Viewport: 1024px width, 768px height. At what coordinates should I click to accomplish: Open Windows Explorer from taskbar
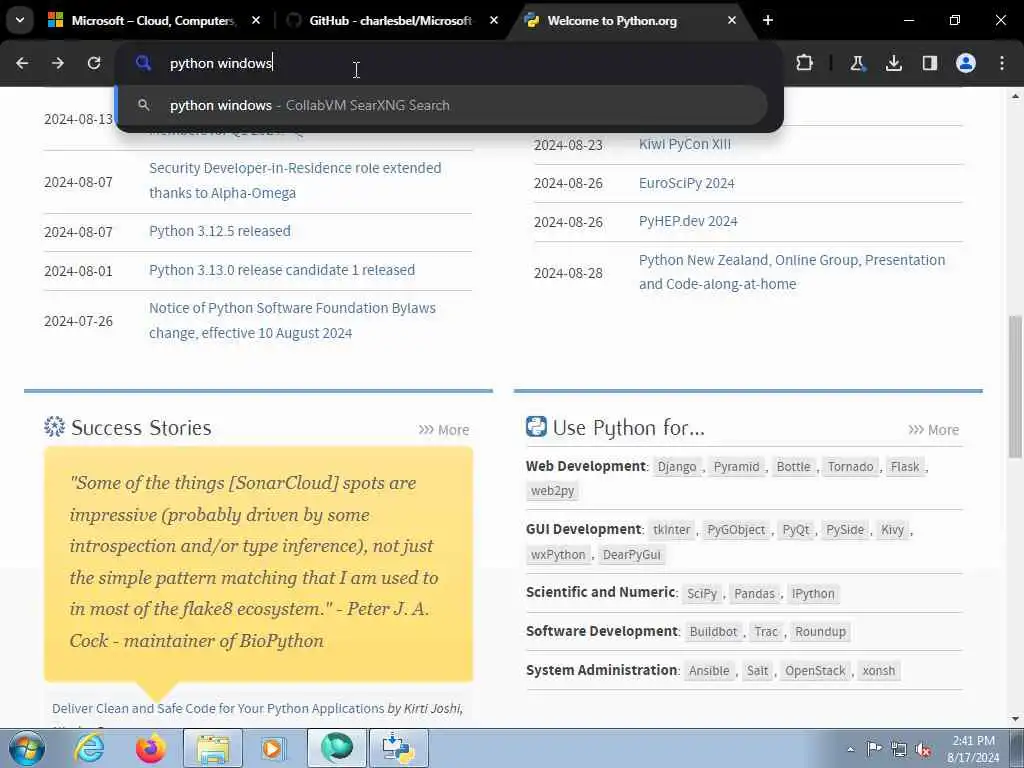coord(213,748)
